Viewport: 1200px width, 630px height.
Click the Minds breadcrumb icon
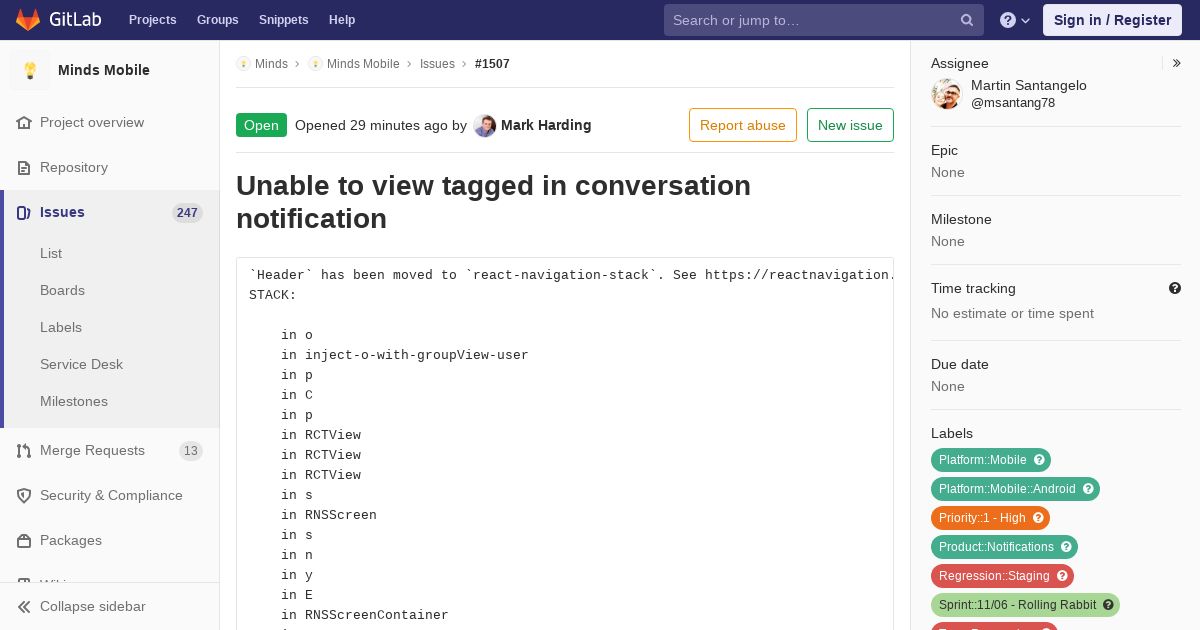pos(243,63)
